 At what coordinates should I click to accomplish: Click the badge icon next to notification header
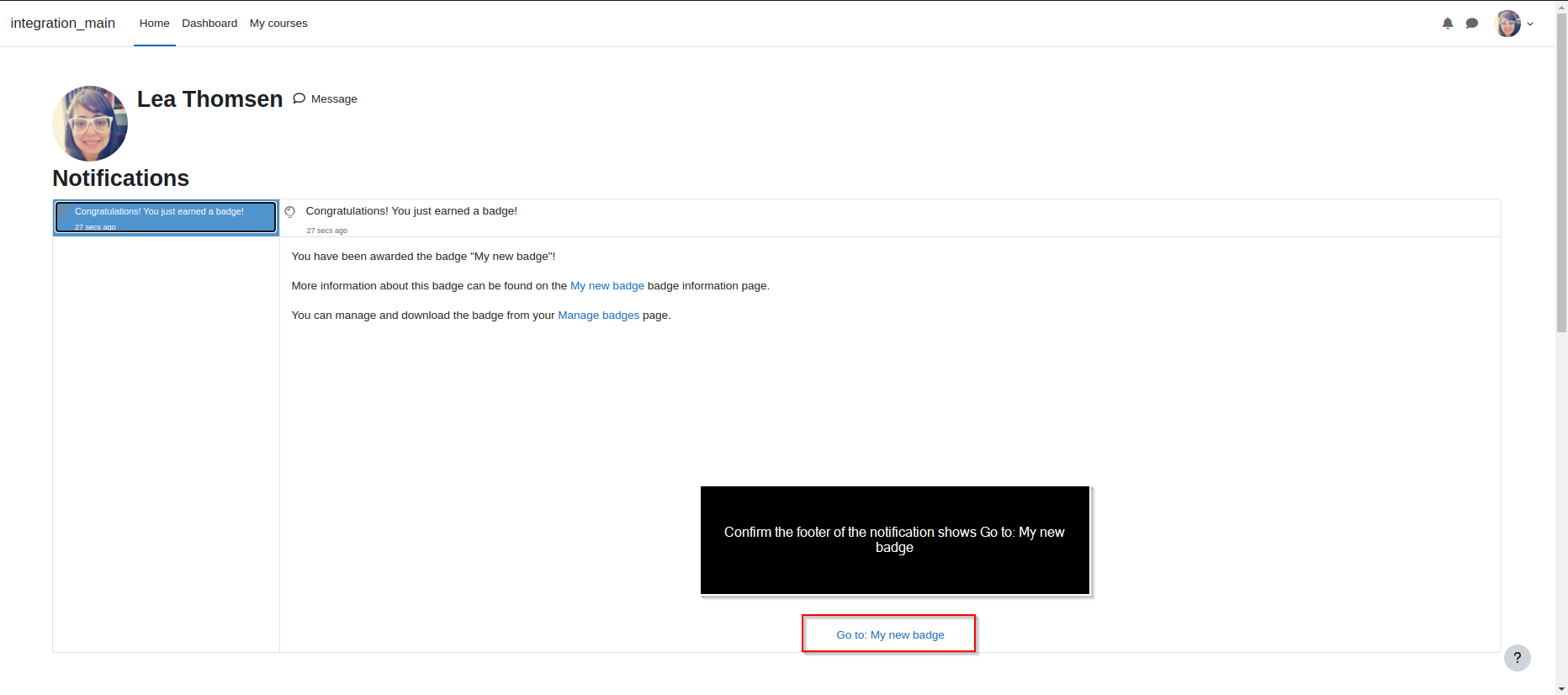[290, 212]
